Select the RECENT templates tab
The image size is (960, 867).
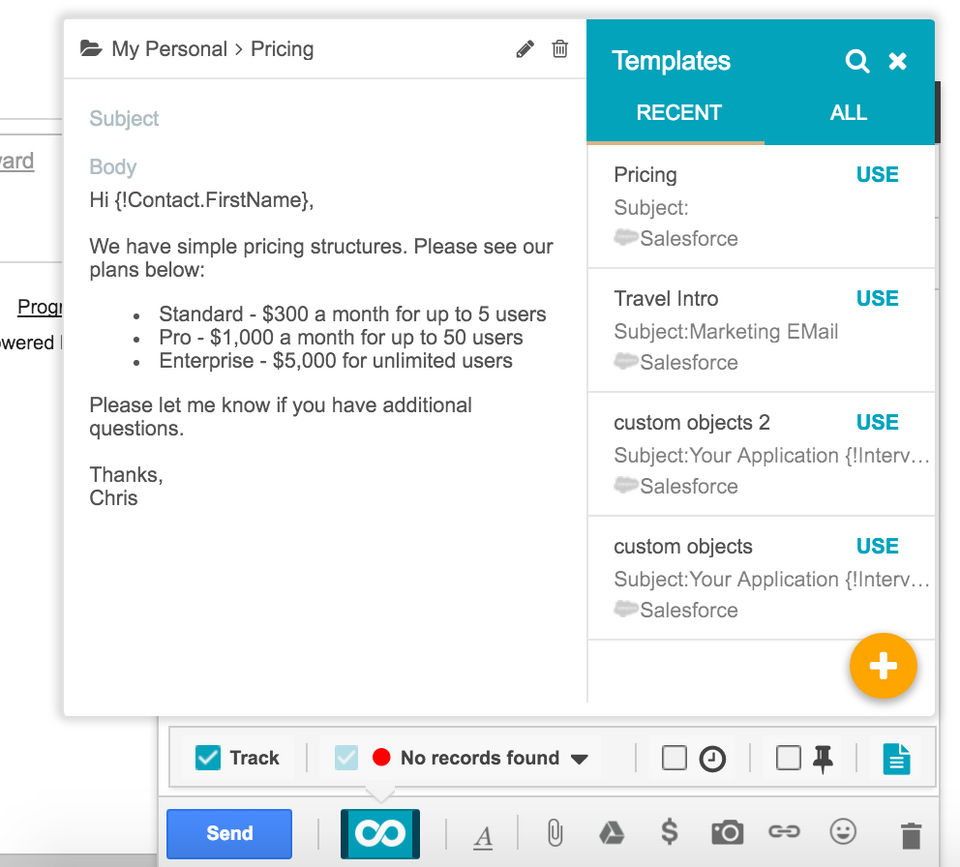(678, 113)
